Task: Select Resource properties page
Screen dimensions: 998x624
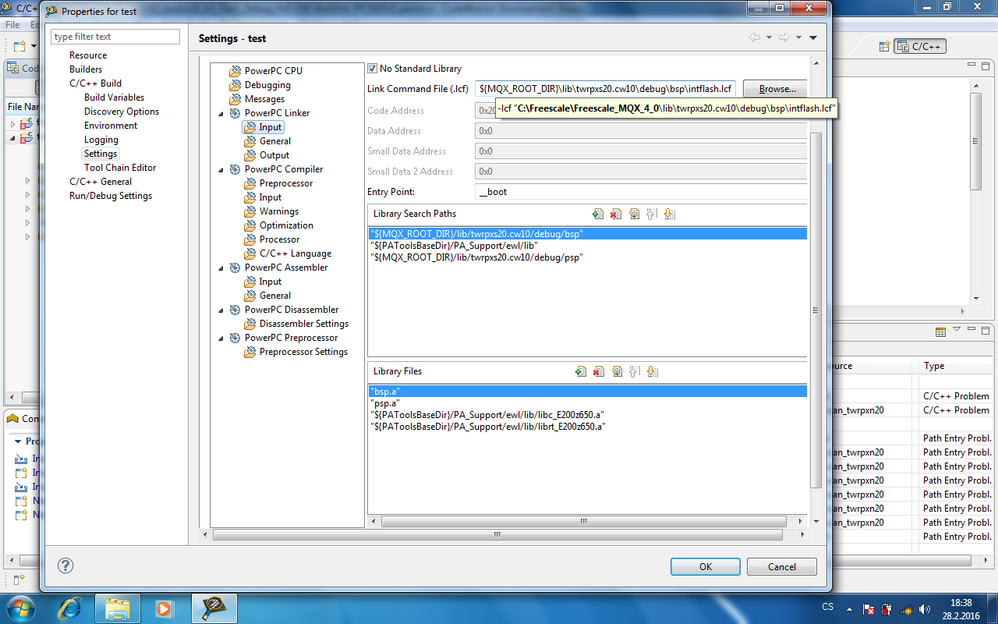Action: [x=88, y=55]
